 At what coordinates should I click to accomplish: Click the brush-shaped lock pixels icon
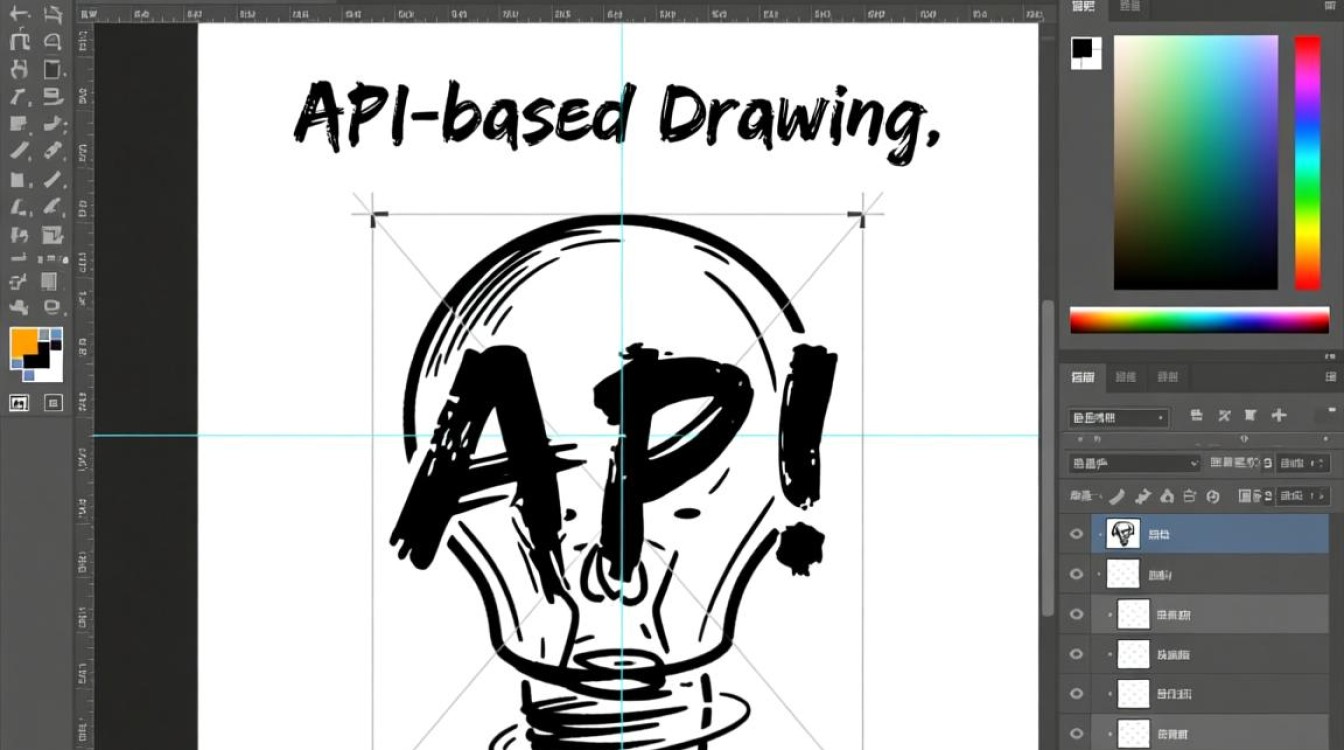point(1119,496)
